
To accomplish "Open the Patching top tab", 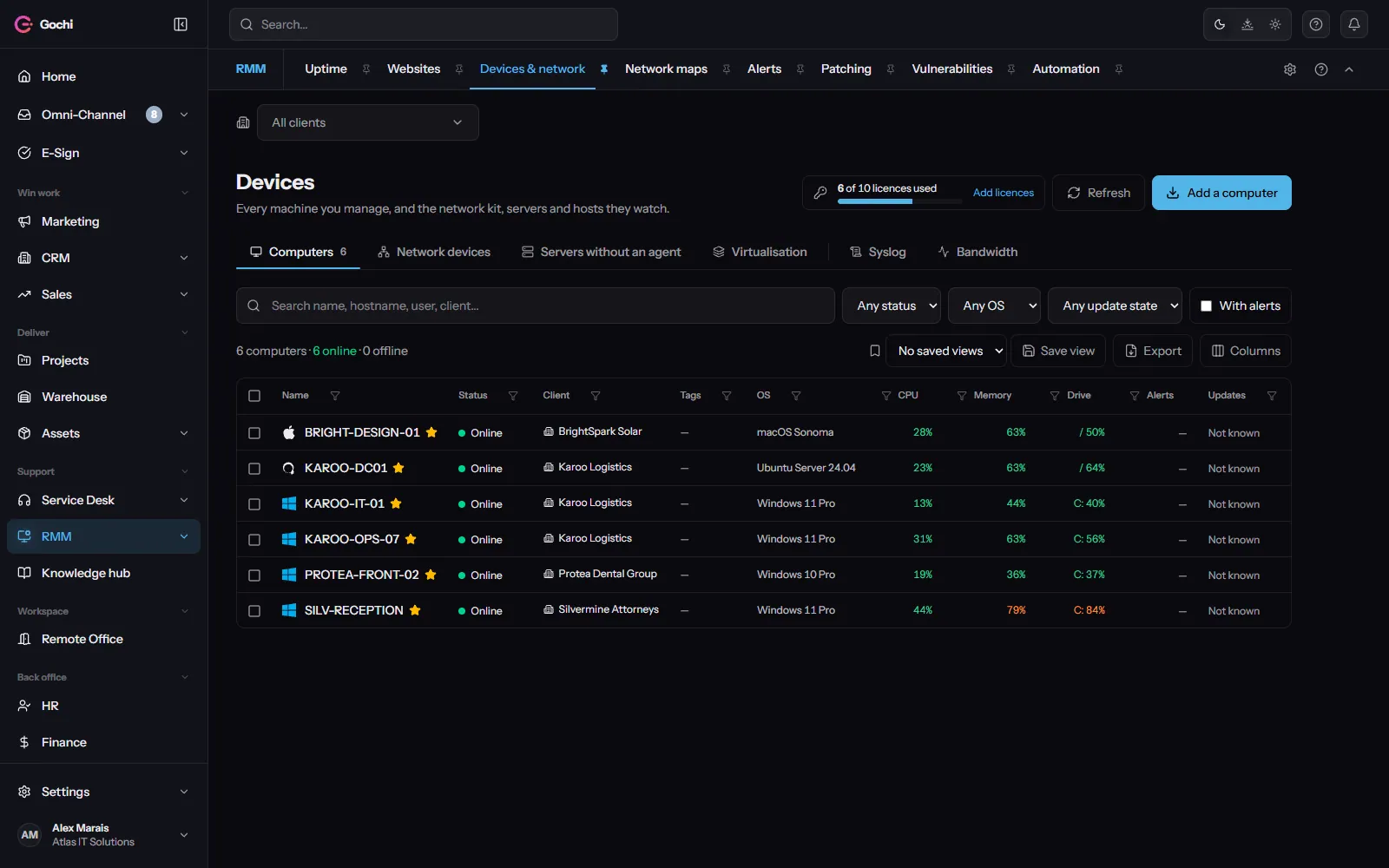I will (846, 69).
